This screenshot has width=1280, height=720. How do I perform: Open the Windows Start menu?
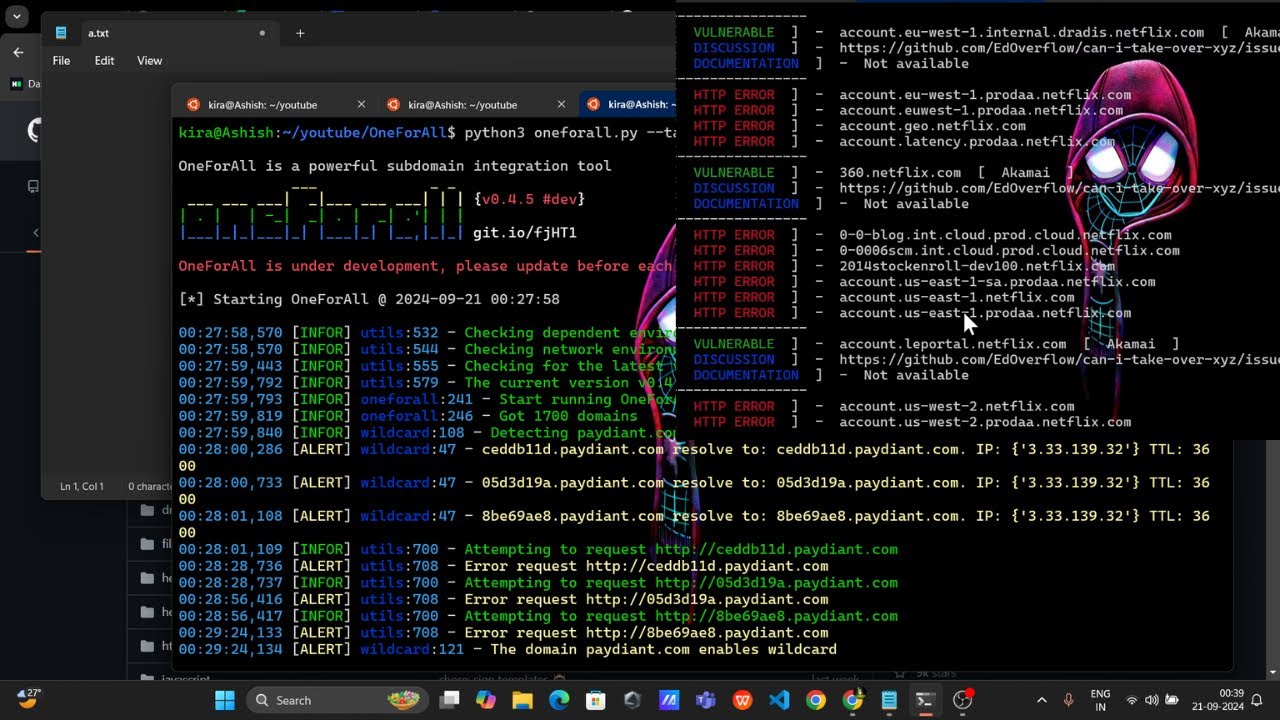[x=224, y=700]
